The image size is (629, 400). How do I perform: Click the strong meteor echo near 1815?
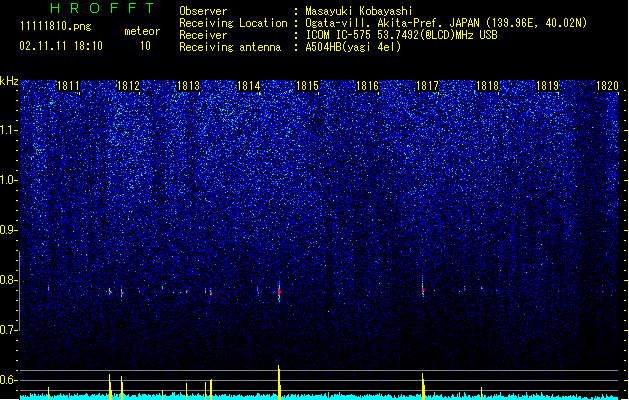pos(279,292)
